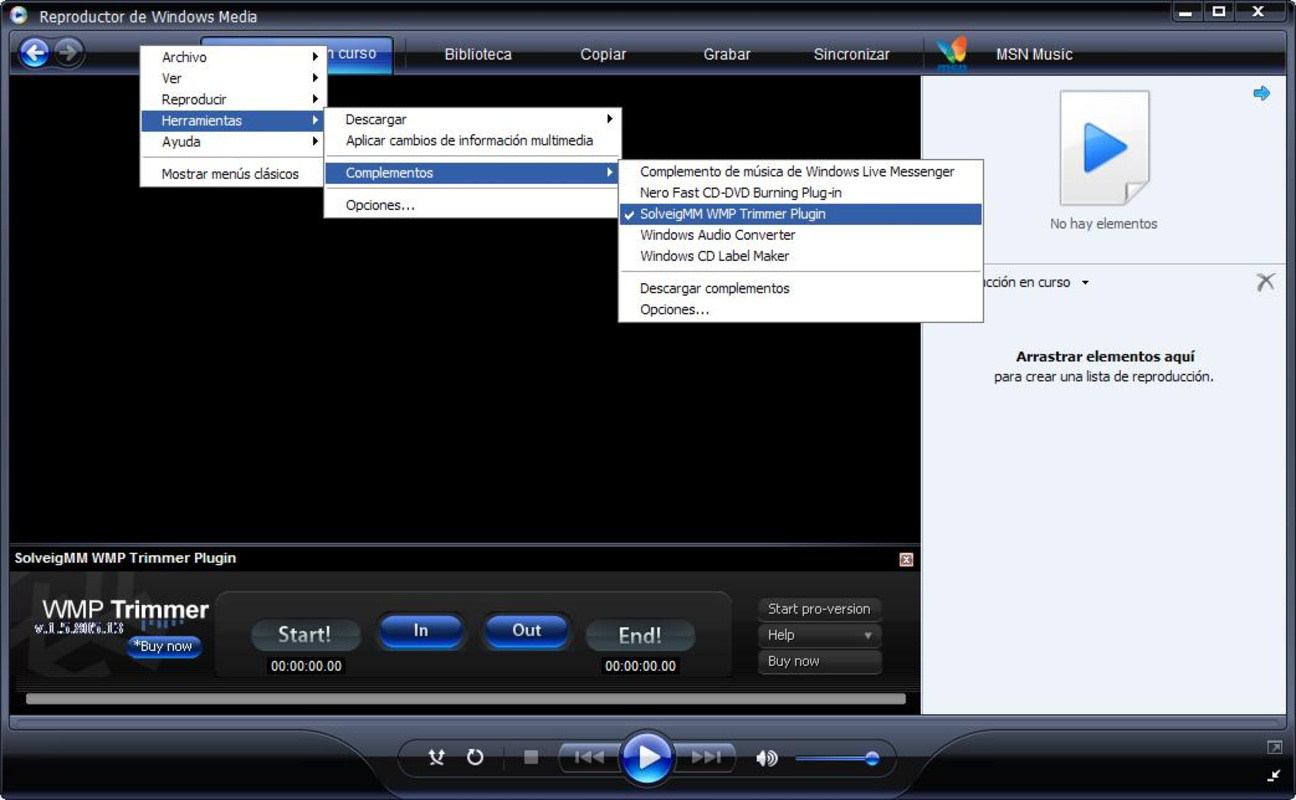Image resolution: width=1296 pixels, height=800 pixels.
Task: Switch to full screen view icon
Action: pyautogui.click(x=1274, y=747)
